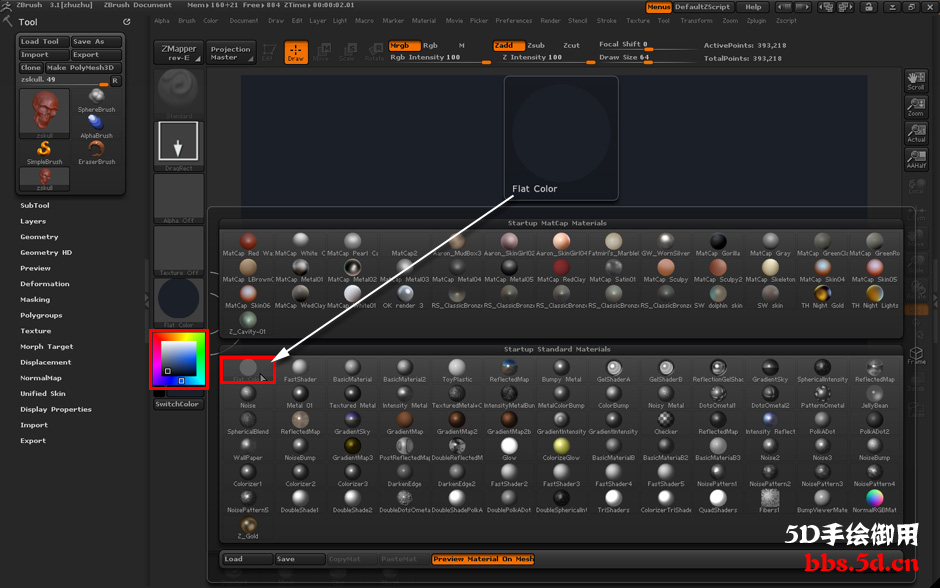
Task: Expand the Layers section
Action: point(33,221)
